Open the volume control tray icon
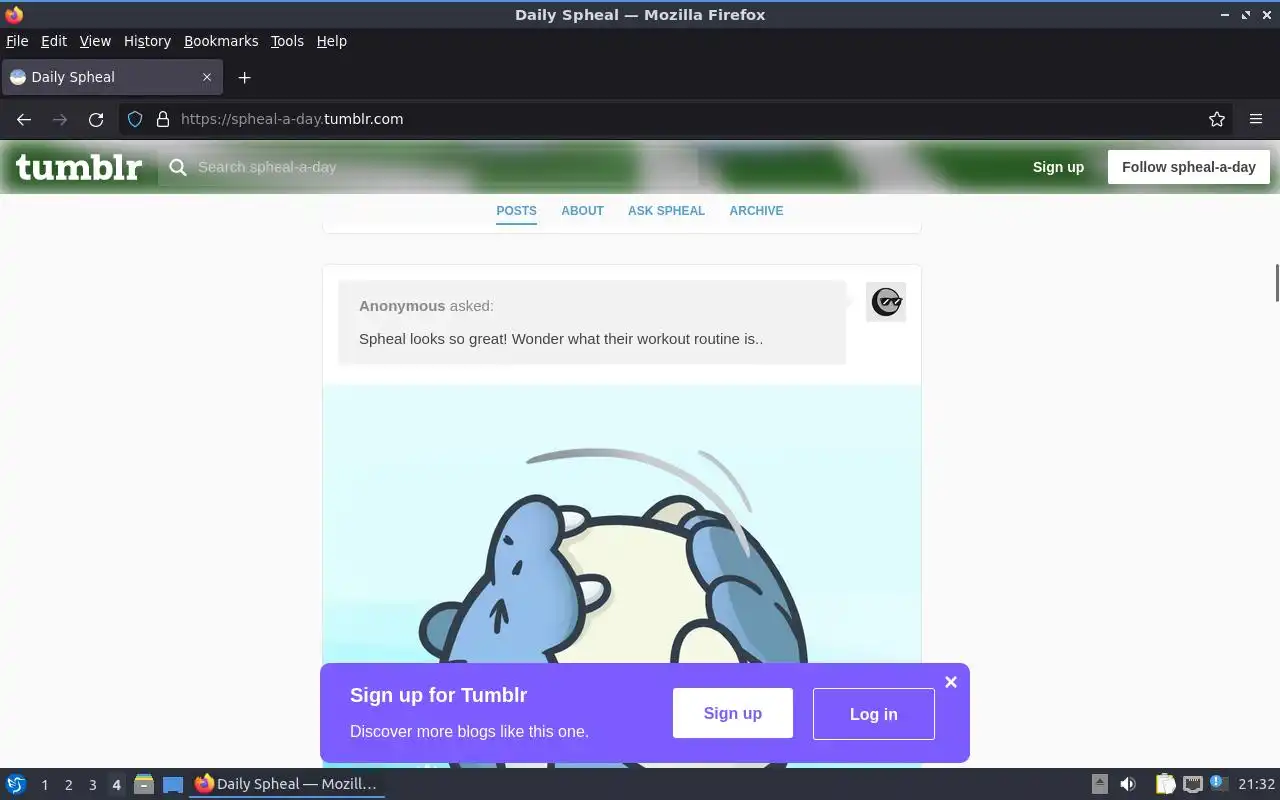This screenshot has width=1280, height=800. (x=1128, y=784)
